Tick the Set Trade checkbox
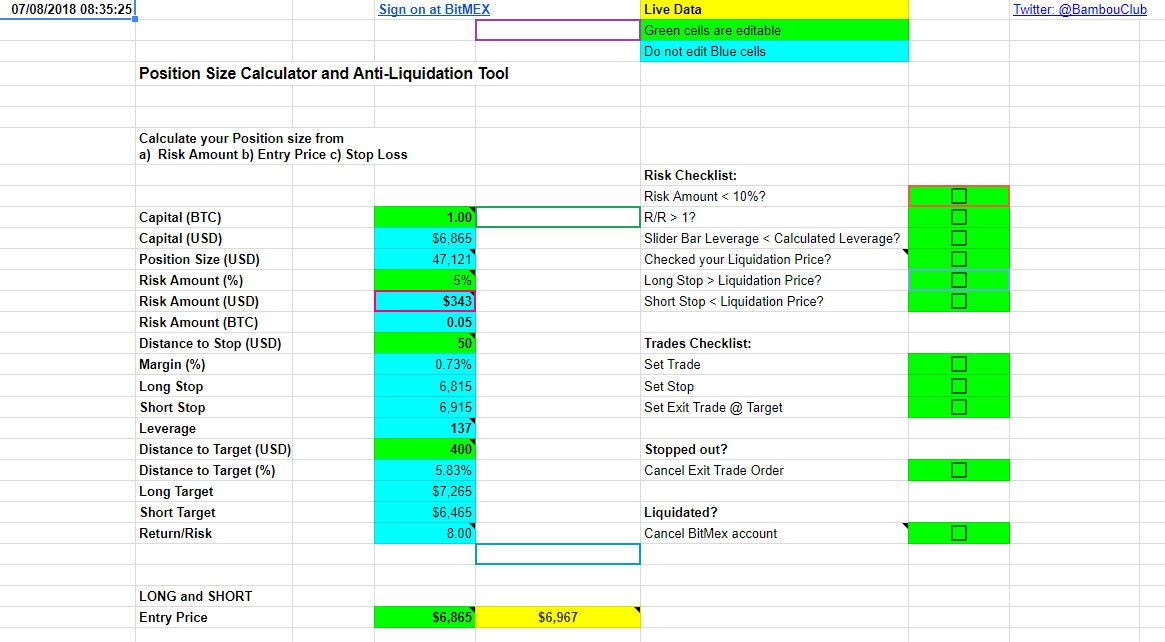This screenshot has width=1165, height=642. pyautogui.click(x=958, y=364)
